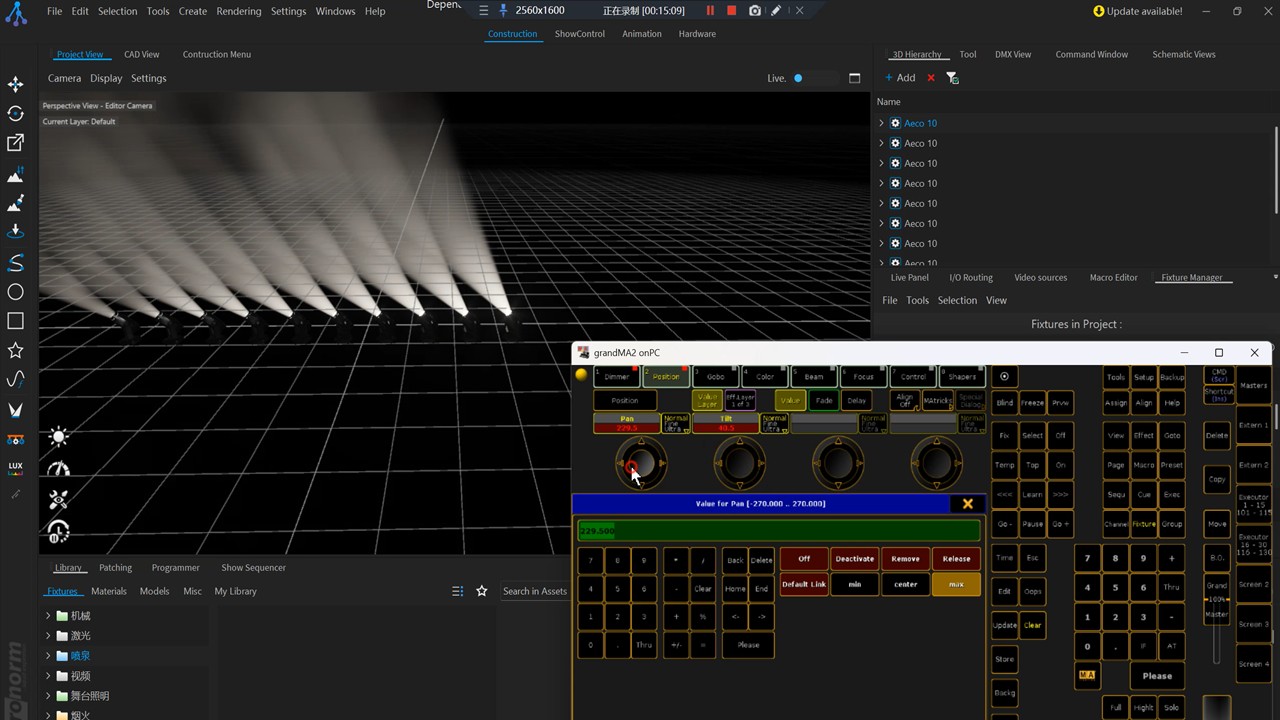1280x720 pixels.
Task: Select the star shape tool
Action: (x=15, y=350)
